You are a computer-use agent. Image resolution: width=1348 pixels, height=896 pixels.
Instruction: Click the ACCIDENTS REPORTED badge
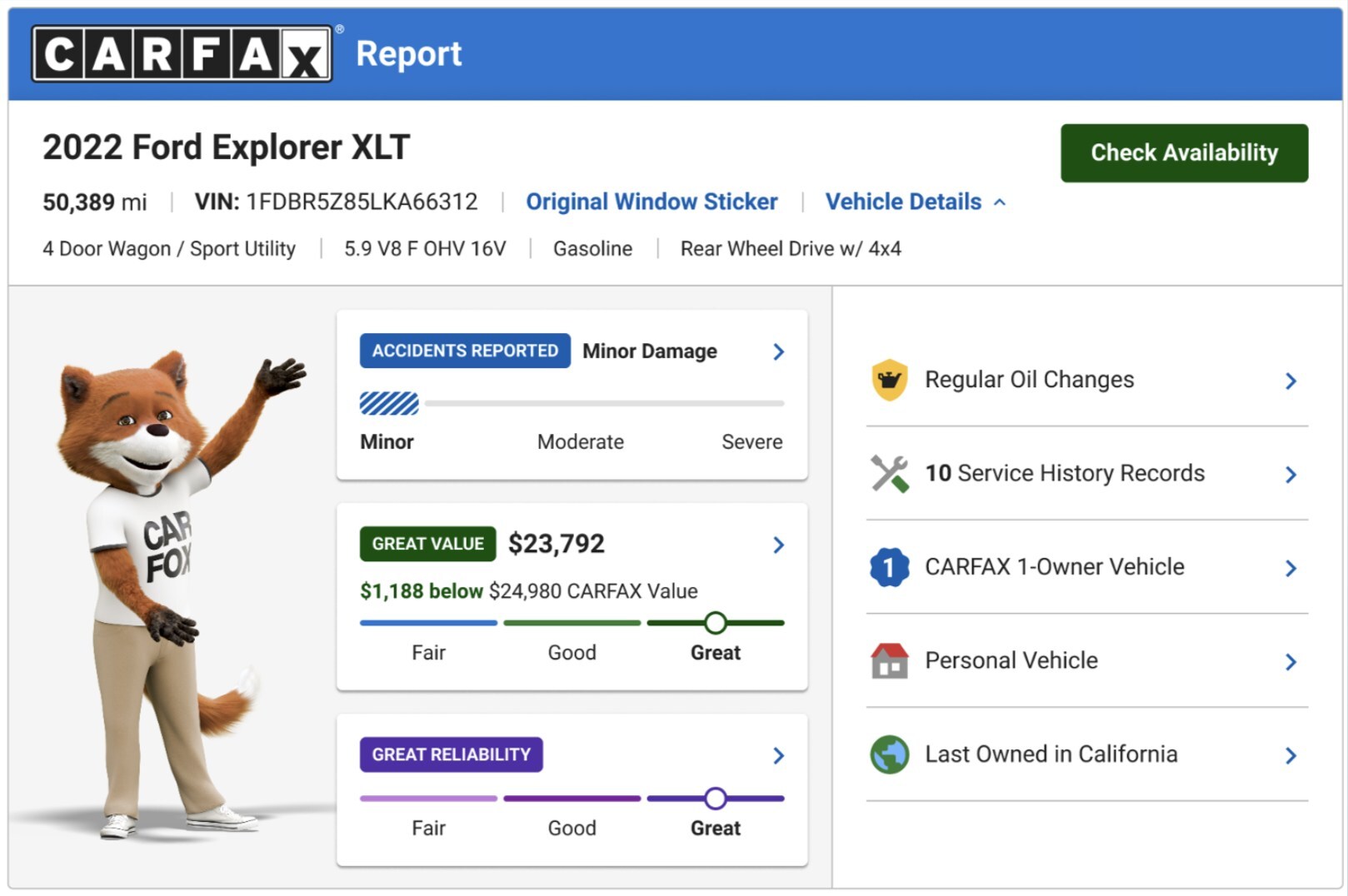[465, 351]
